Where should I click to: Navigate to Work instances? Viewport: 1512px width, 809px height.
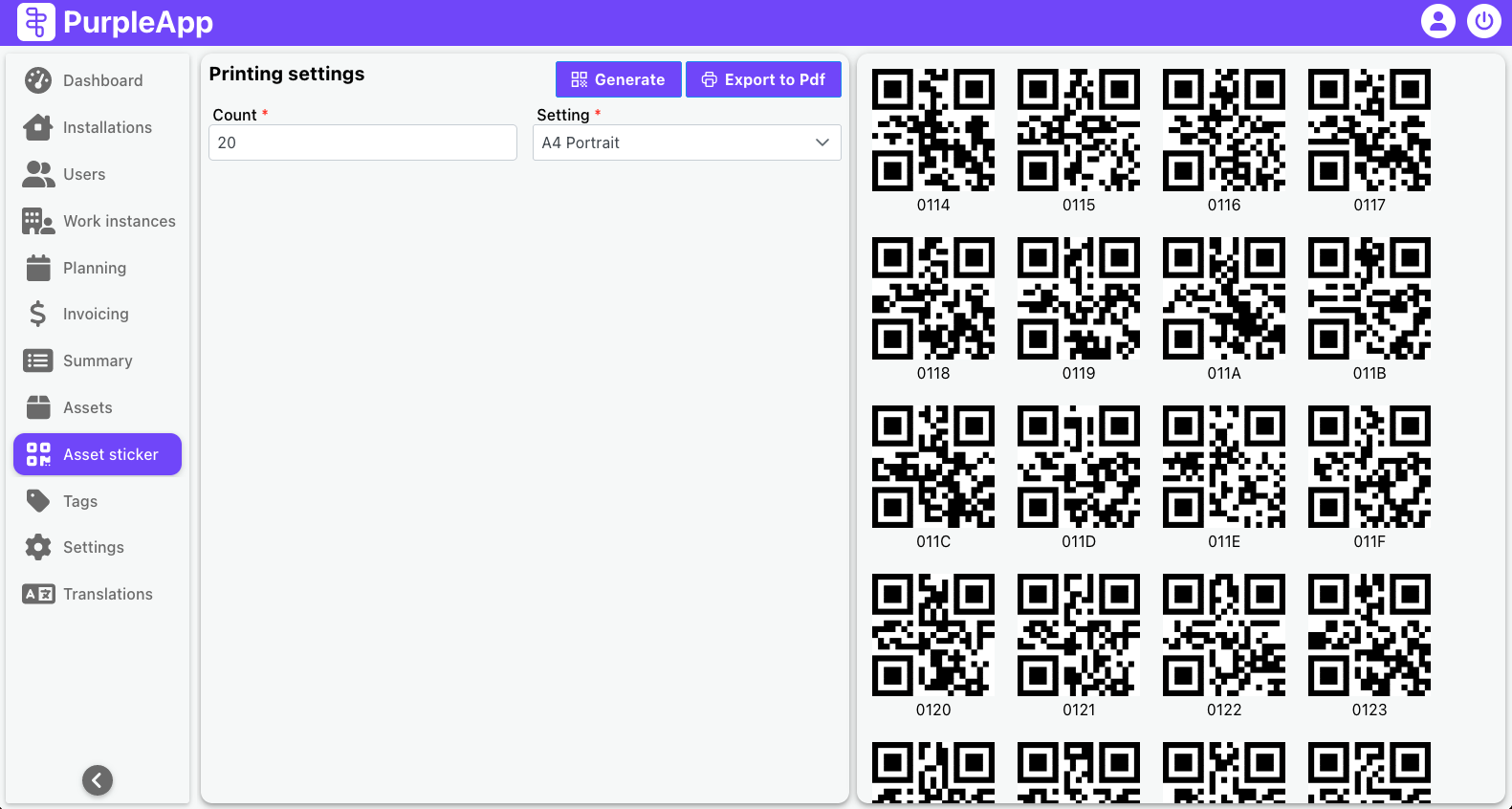point(98,221)
